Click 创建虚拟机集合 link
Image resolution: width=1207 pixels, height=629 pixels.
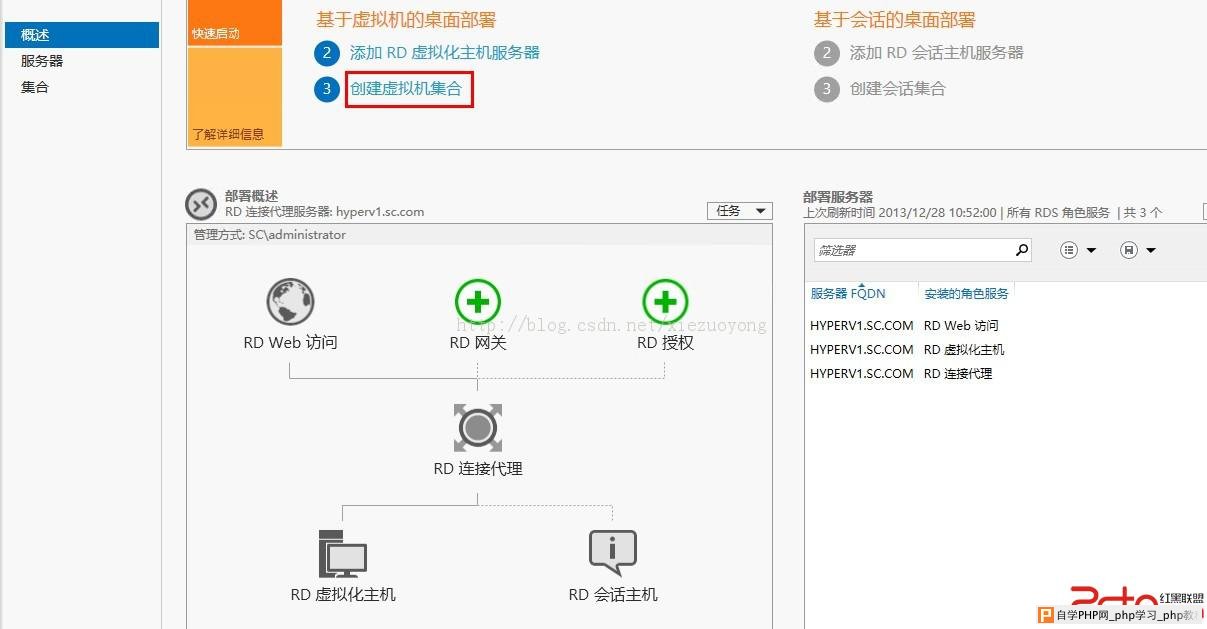(406, 89)
